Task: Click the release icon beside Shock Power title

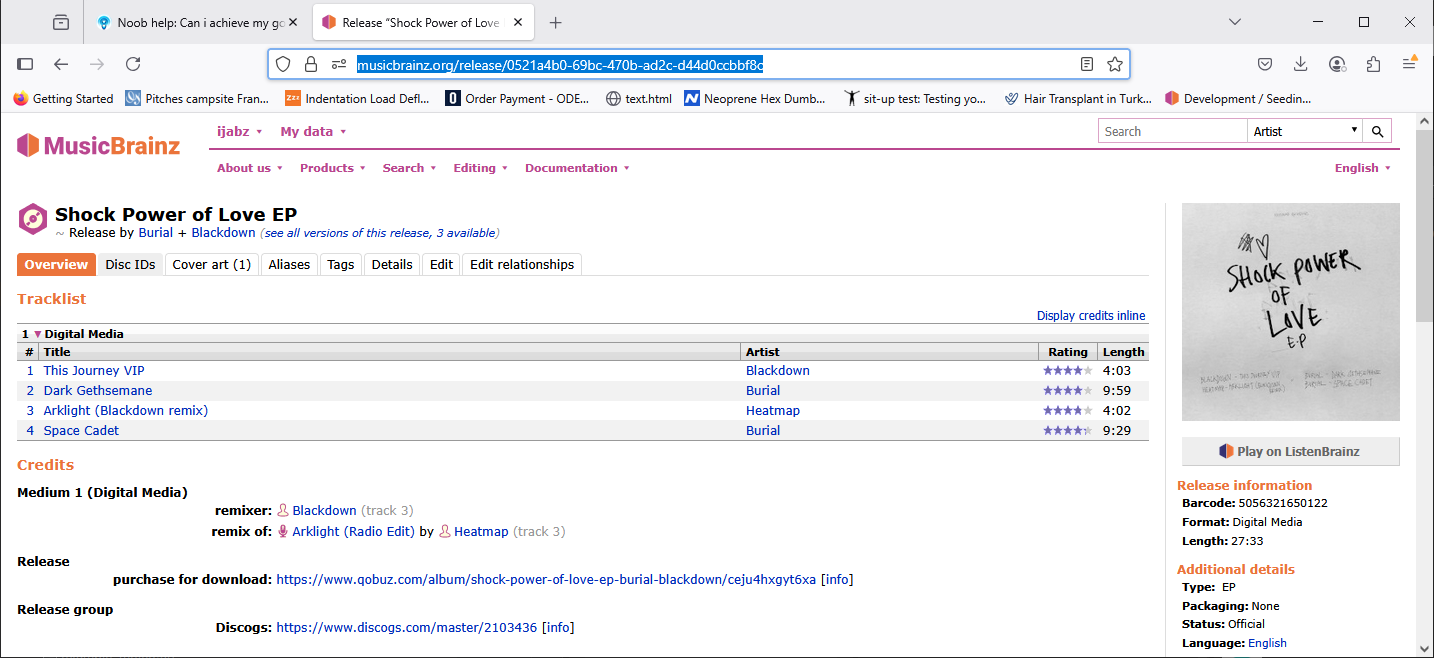Action: (33, 218)
